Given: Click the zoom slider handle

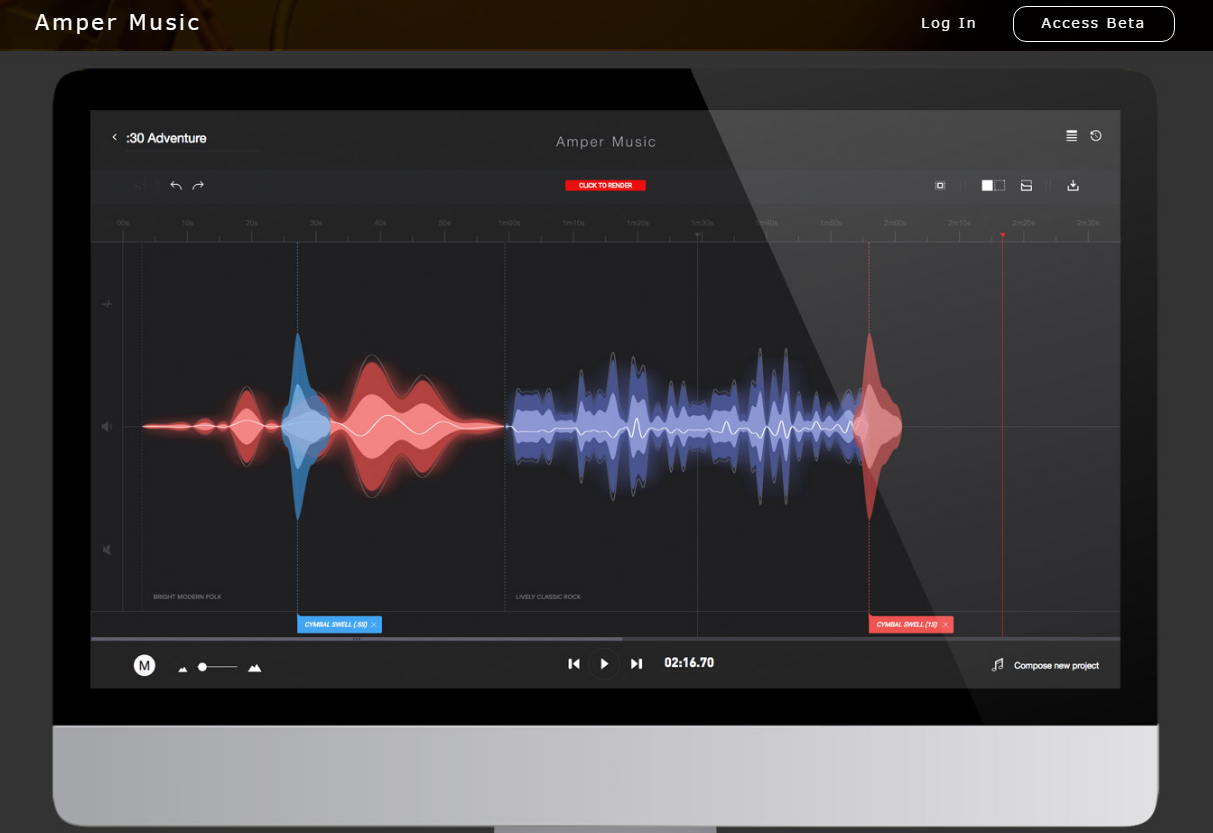Looking at the screenshot, I should click(202, 666).
